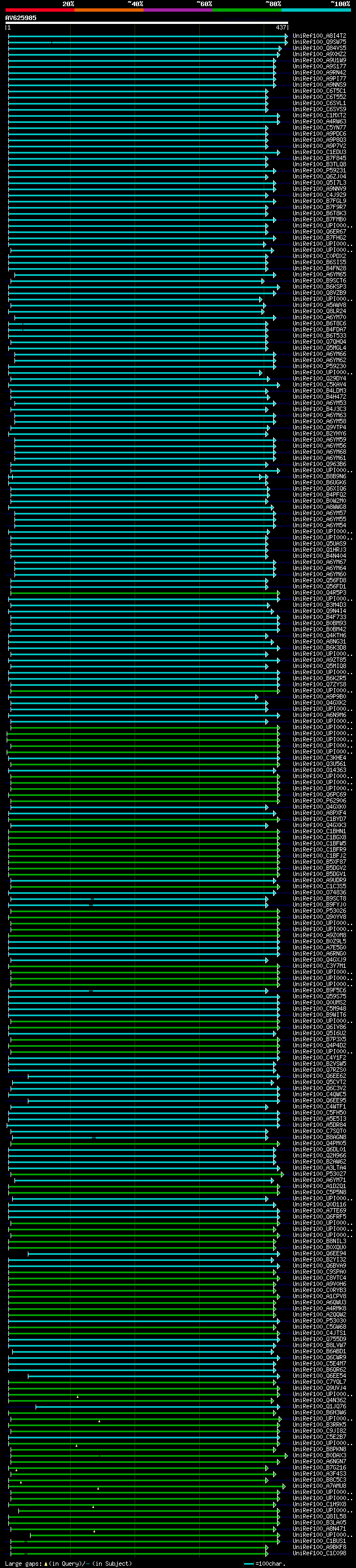Select label UniRef100_Q8IL58

(319, 1517)
